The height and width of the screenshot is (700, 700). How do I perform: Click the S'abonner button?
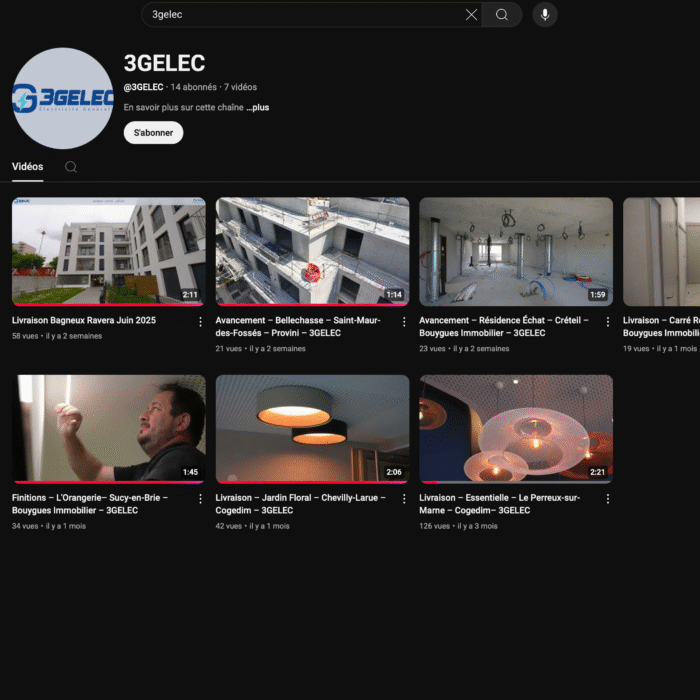(x=153, y=133)
